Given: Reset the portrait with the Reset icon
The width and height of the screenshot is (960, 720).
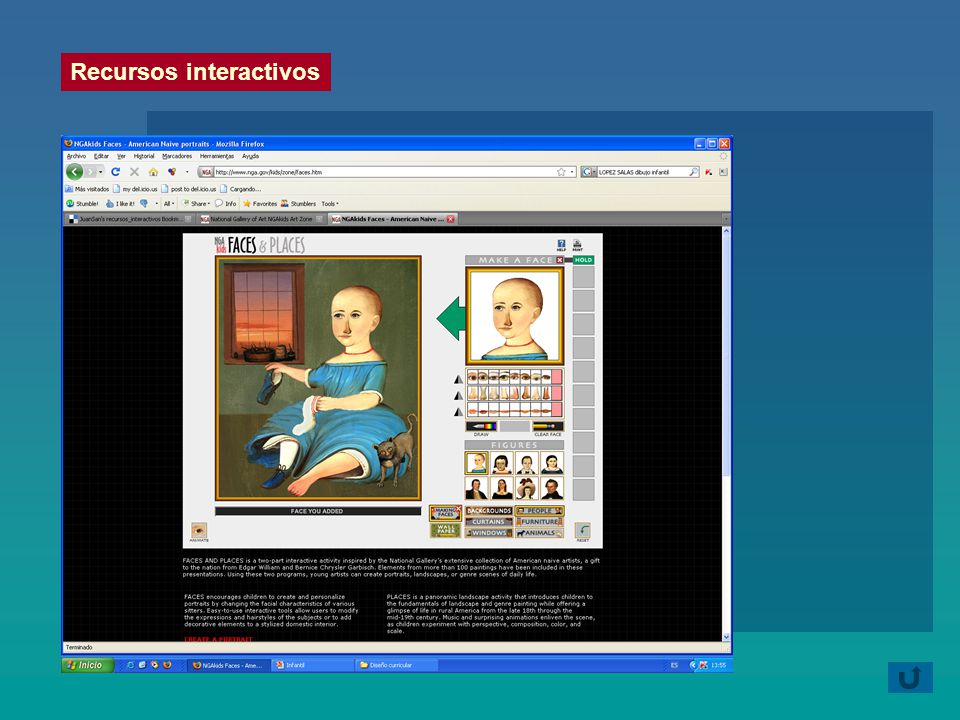Looking at the screenshot, I should coord(582,530).
